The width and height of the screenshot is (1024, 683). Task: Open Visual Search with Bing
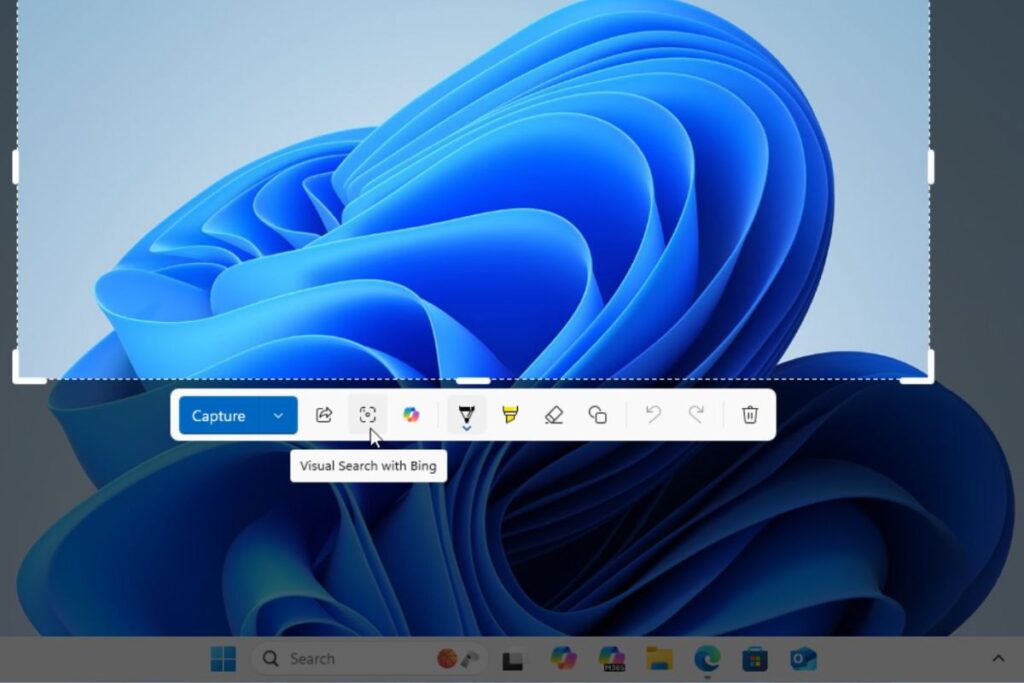367,415
